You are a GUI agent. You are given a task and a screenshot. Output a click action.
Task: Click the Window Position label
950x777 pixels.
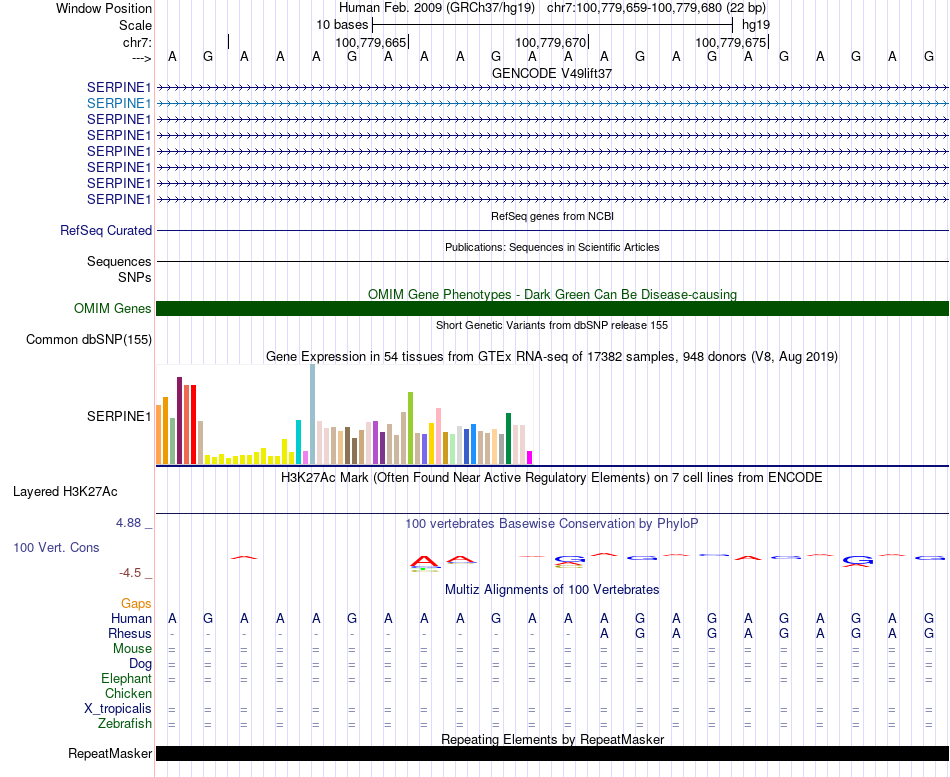click(x=104, y=8)
